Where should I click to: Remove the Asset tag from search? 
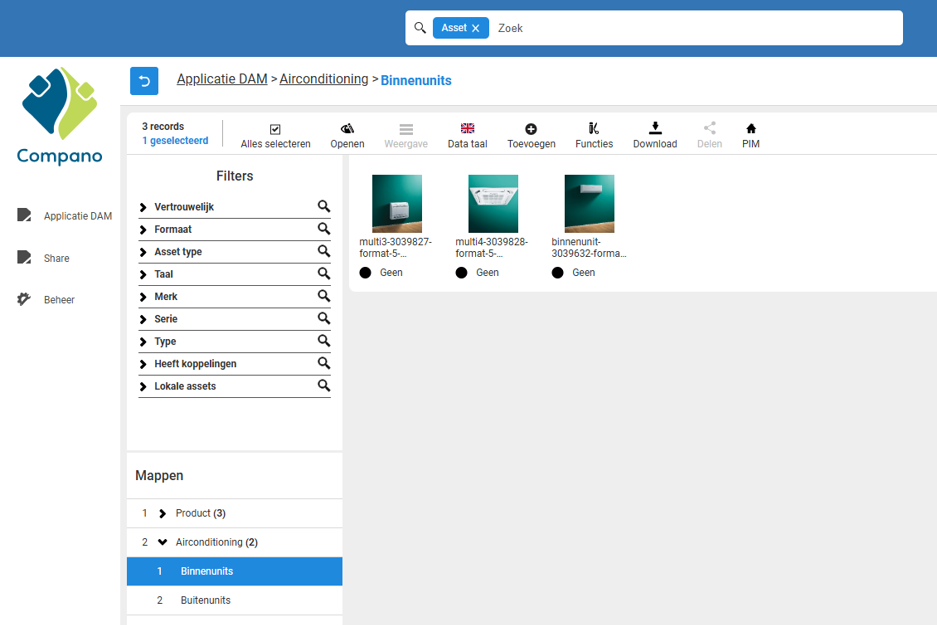pyautogui.click(x=476, y=28)
